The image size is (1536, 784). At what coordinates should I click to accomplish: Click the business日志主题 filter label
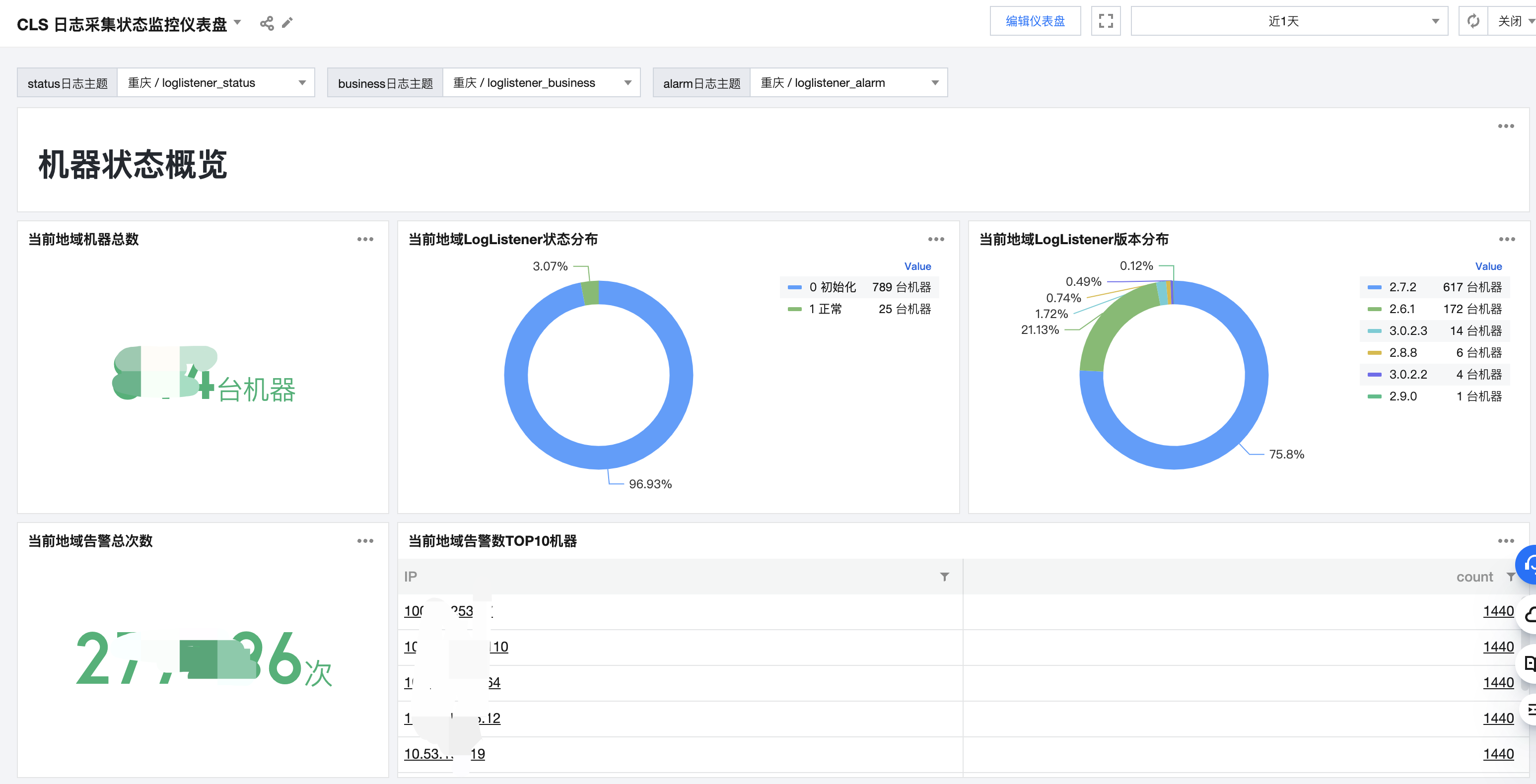(385, 83)
